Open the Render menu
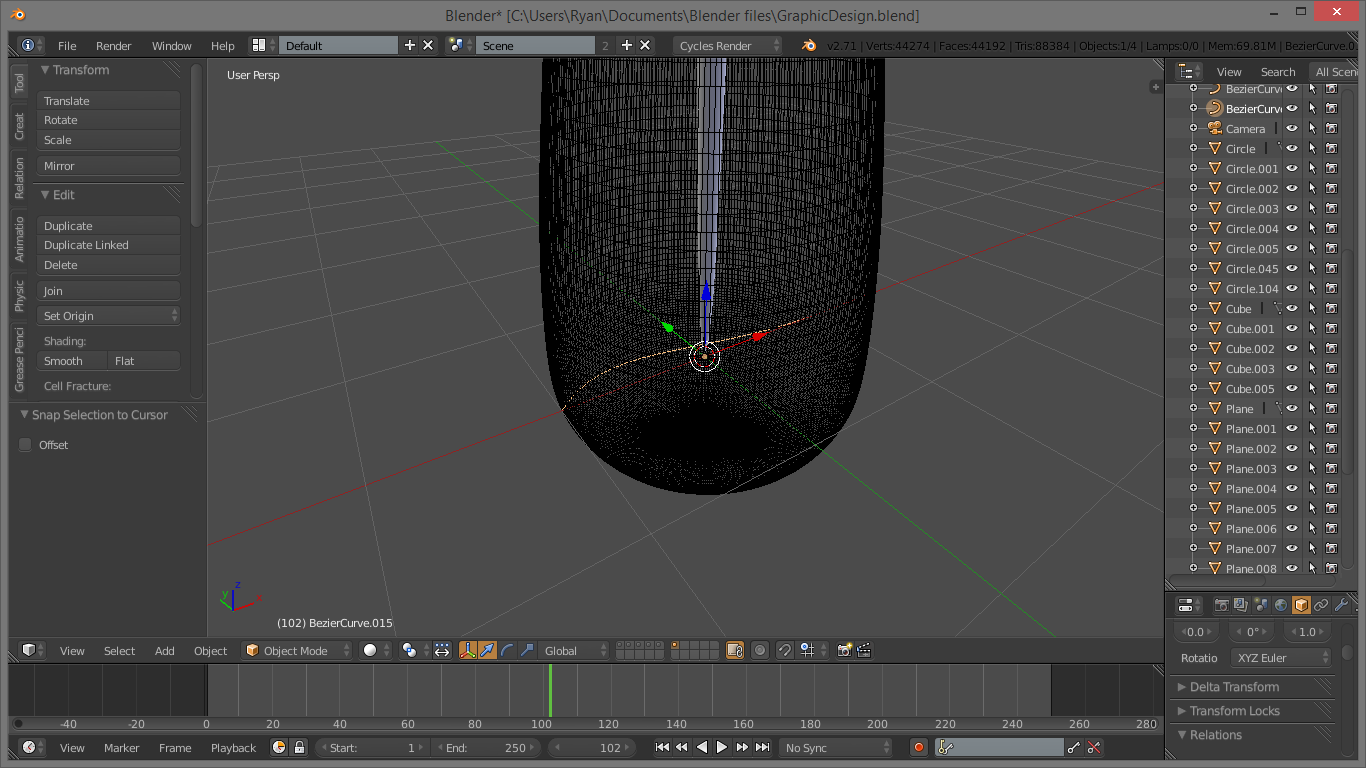1366x768 pixels. [114, 46]
